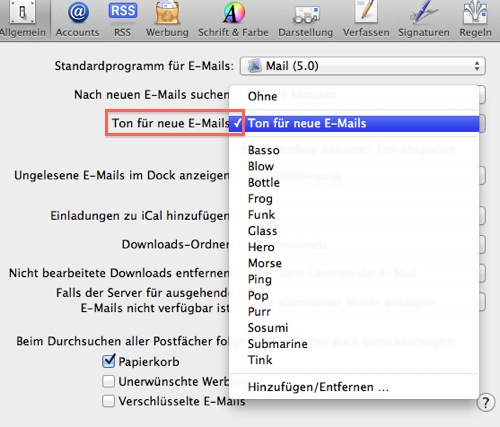500x427 pixels.
Task: Select the Basso sound
Action: [x=354, y=150]
